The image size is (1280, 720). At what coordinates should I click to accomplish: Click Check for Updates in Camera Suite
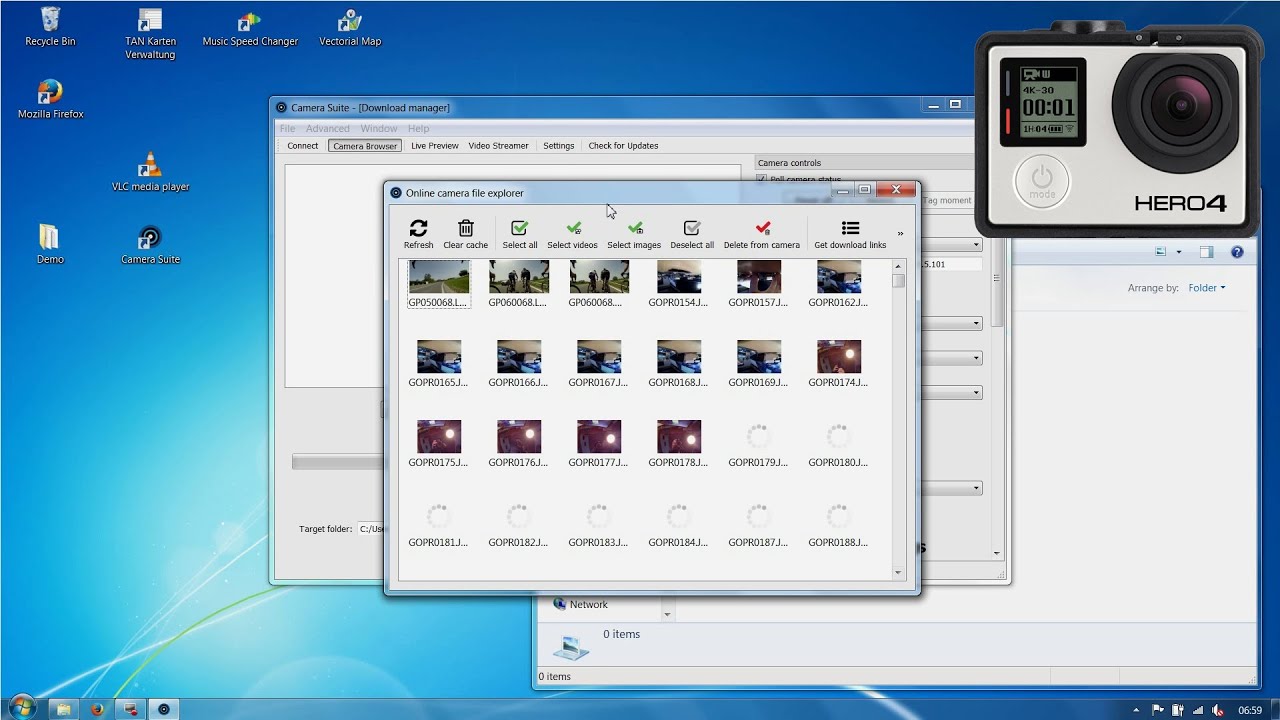(x=623, y=146)
